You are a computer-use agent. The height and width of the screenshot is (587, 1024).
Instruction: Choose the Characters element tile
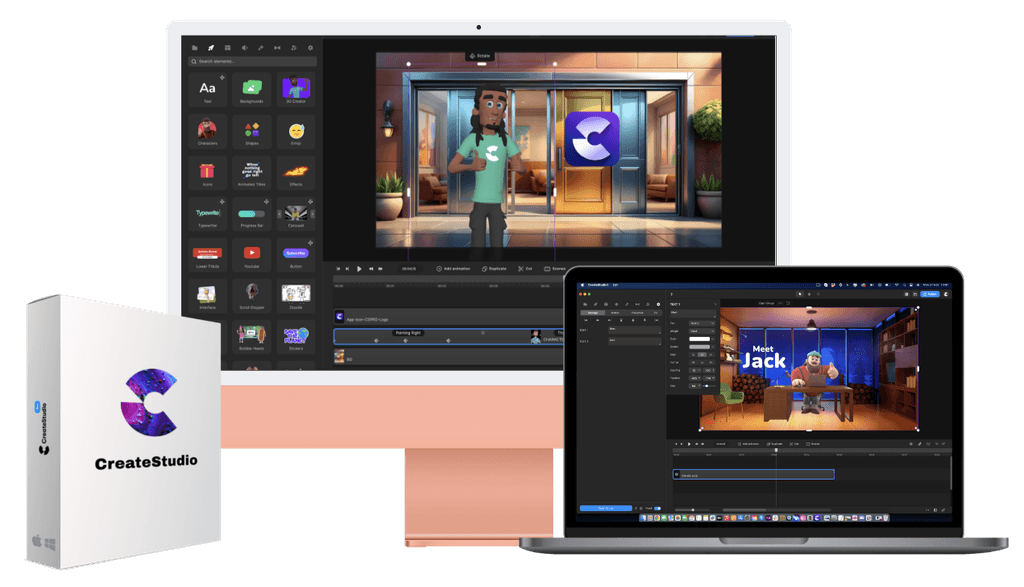208,132
